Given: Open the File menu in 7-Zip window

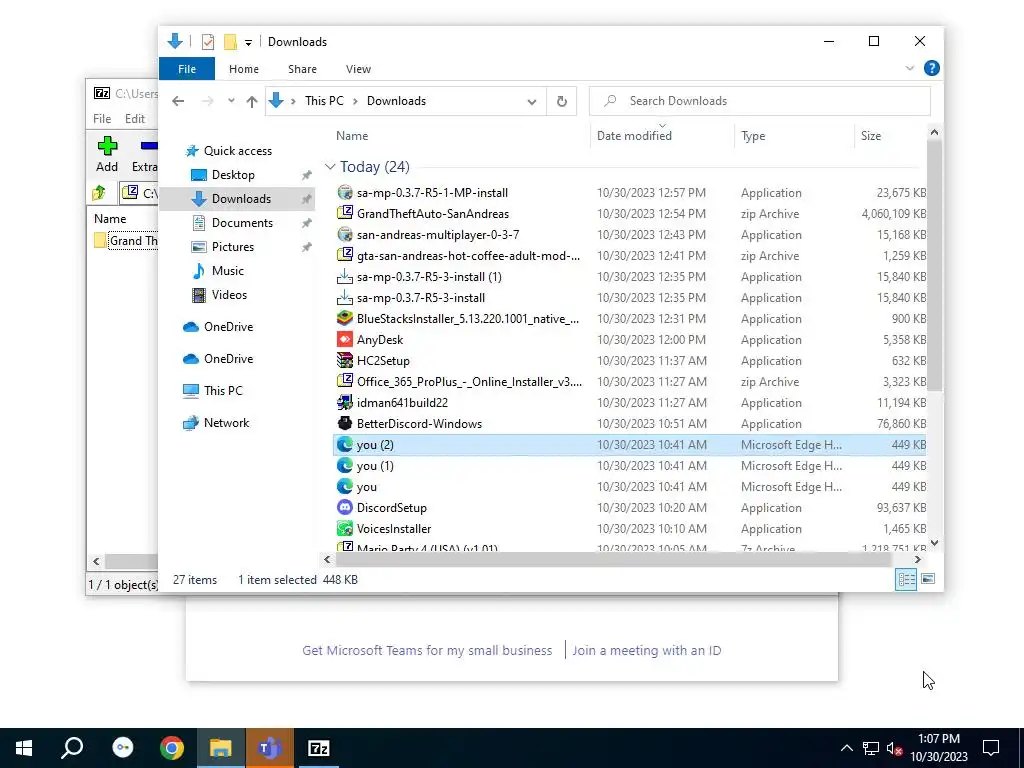Looking at the screenshot, I should pyautogui.click(x=102, y=119).
